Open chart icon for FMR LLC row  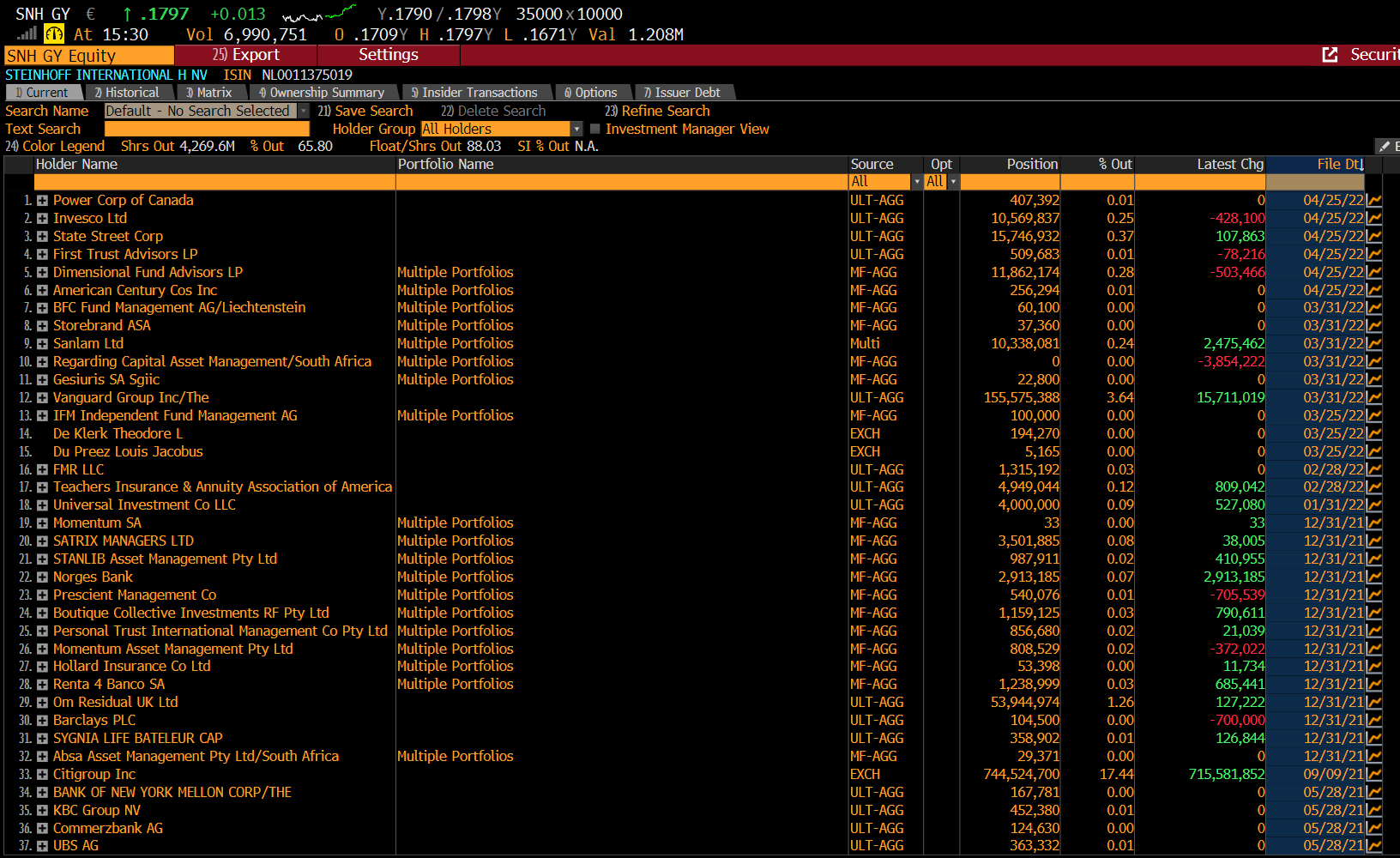pyautogui.click(x=1374, y=469)
